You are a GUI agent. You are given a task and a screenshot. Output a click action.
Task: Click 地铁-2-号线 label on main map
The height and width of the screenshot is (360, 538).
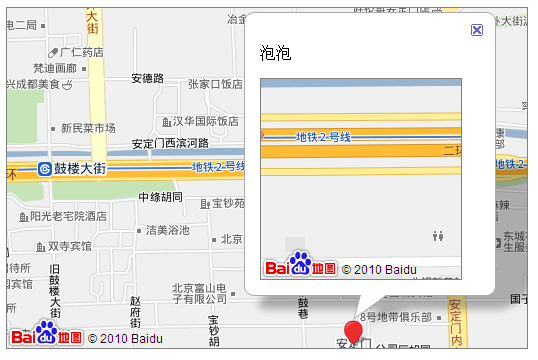point(218,167)
